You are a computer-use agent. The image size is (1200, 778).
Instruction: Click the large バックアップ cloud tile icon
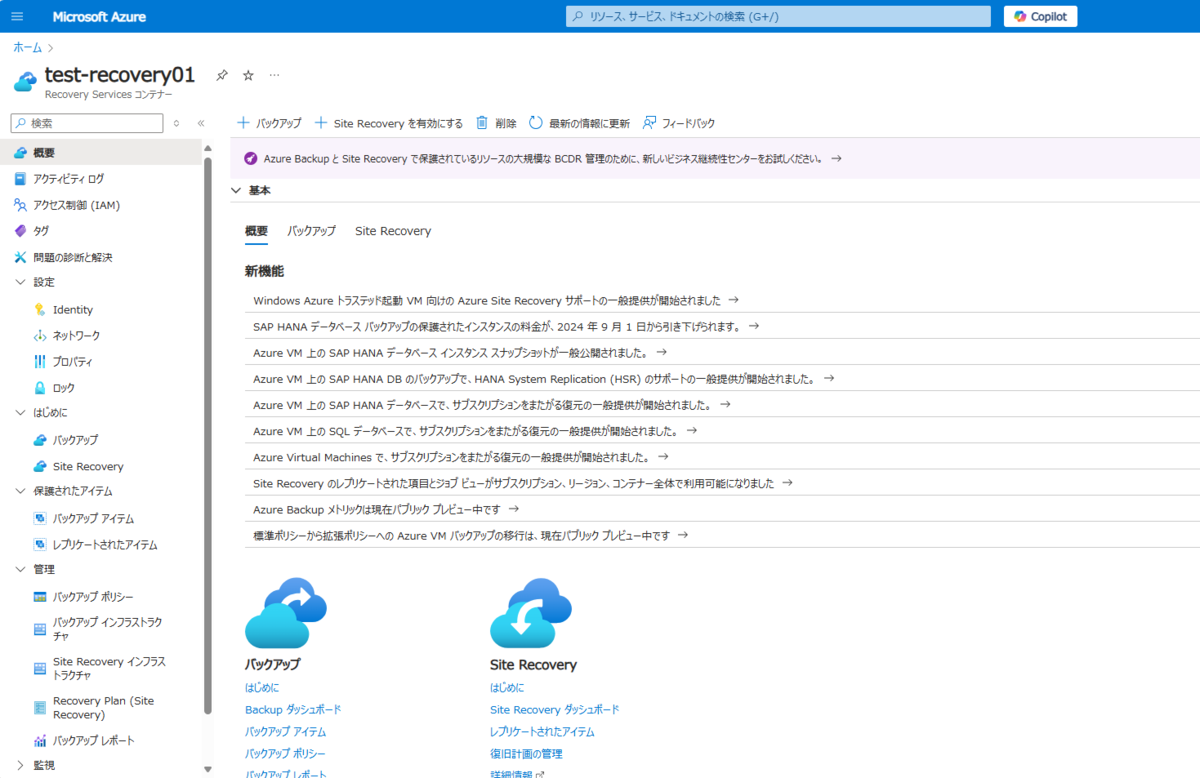pos(286,613)
